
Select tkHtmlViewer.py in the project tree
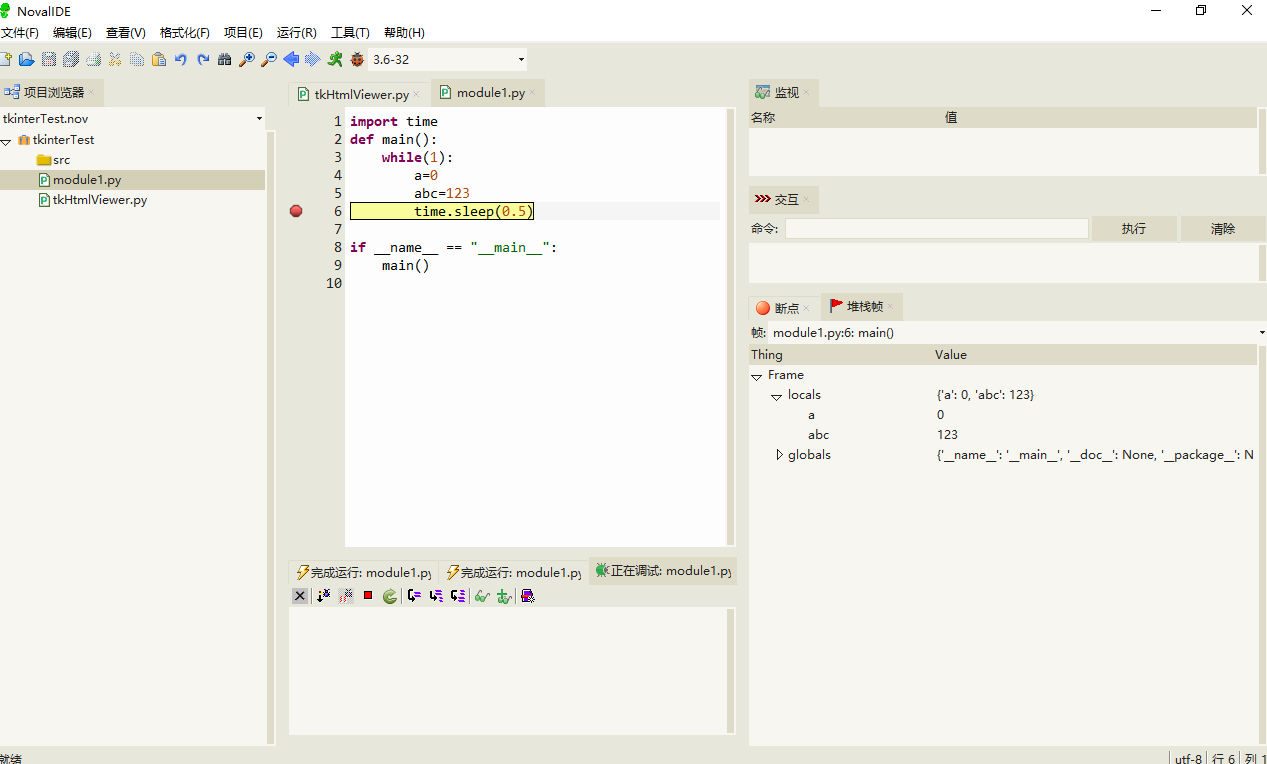pos(92,200)
